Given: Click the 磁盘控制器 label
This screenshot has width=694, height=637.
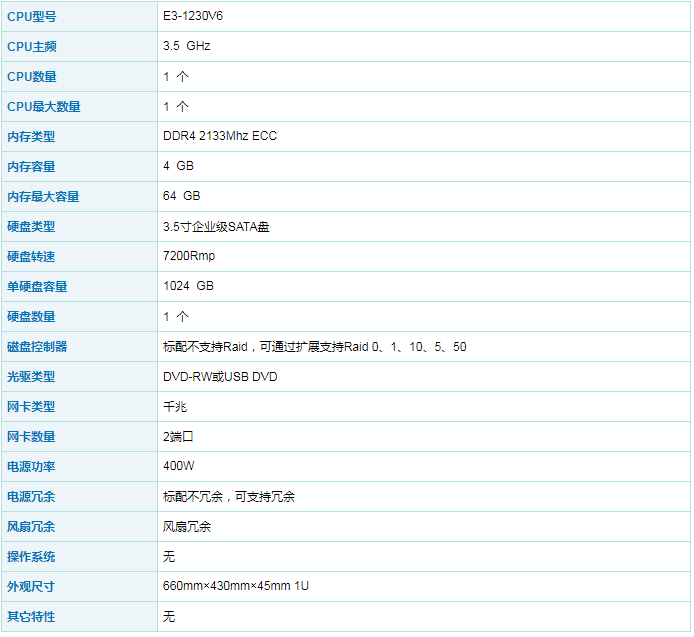Looking at the screenshot, I should tap(37, 347).
